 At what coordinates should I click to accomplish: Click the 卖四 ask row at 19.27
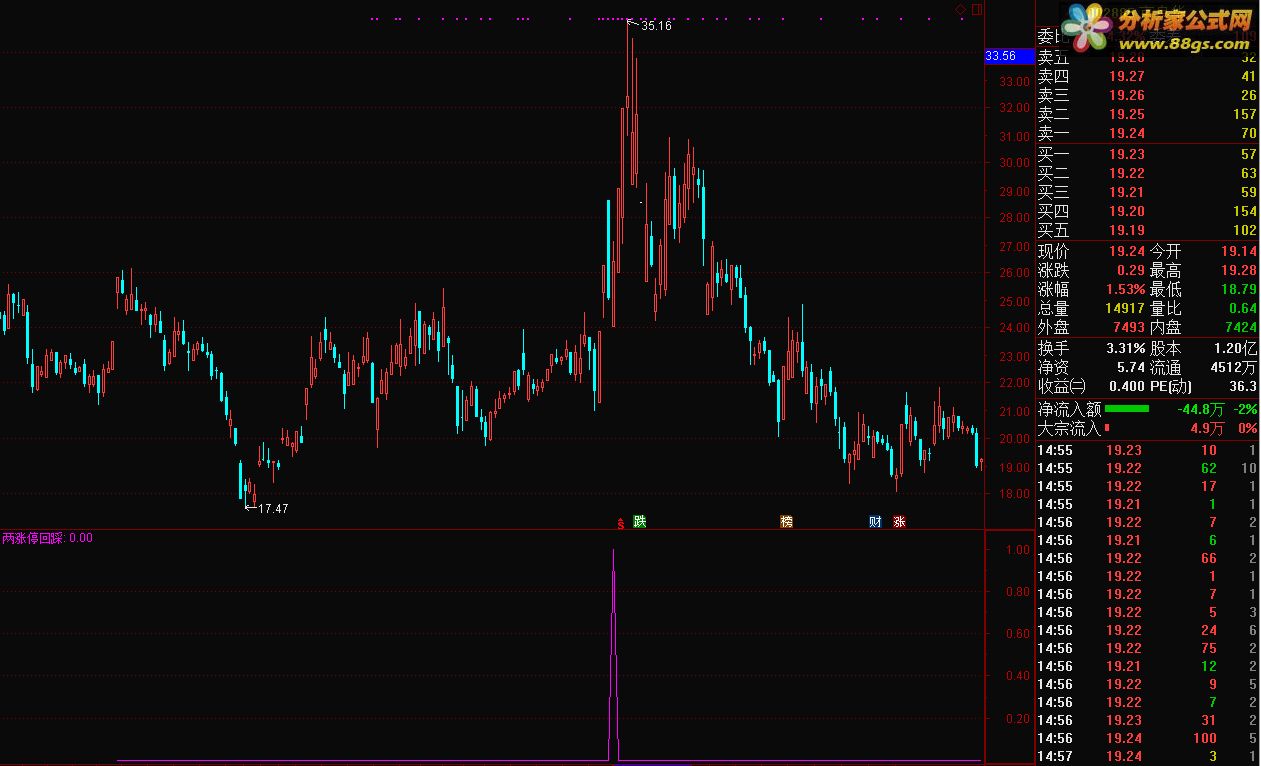pyautogui.click(x=1147, y=76)
